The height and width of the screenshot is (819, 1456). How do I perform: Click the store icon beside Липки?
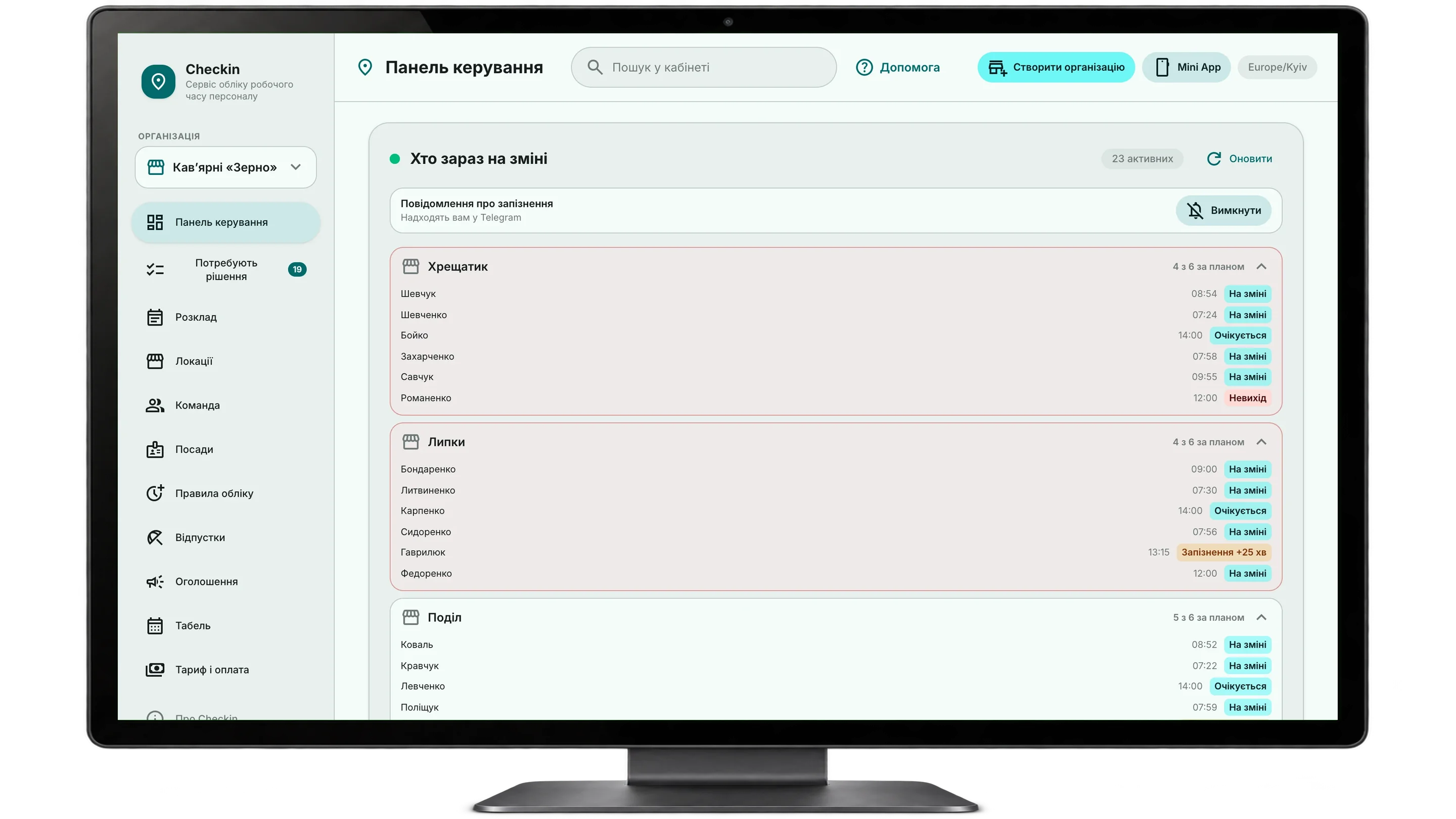tap(411, 441)
